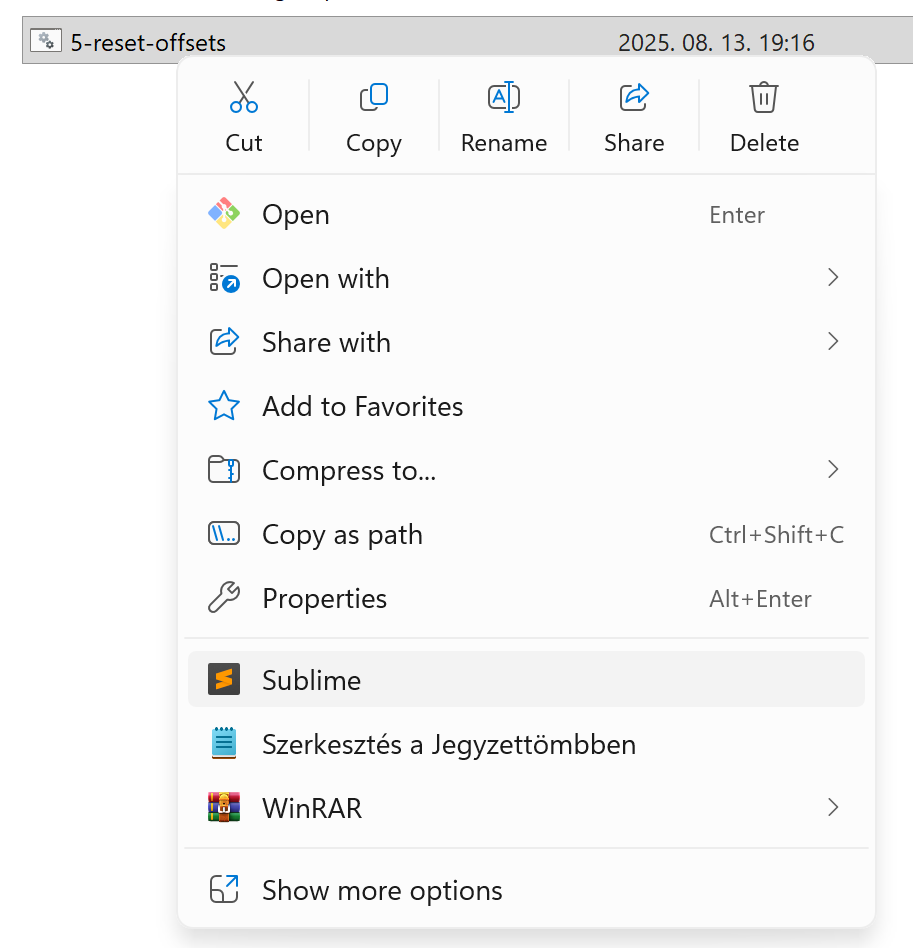Select Open from the context menu
The image size is (913, 948).
click(x=296, y=215)
